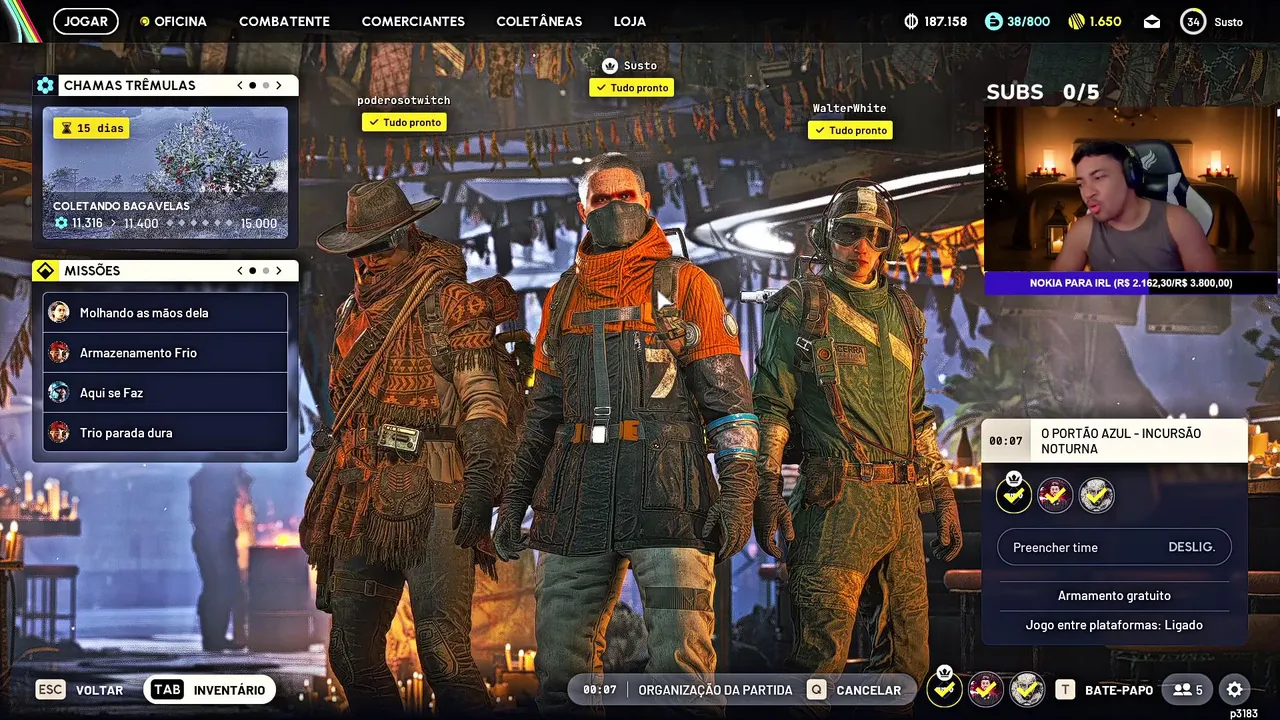Screen dimensions: 1280x720
Task: Open the JOGAR tab
Action: pos(86,21)
